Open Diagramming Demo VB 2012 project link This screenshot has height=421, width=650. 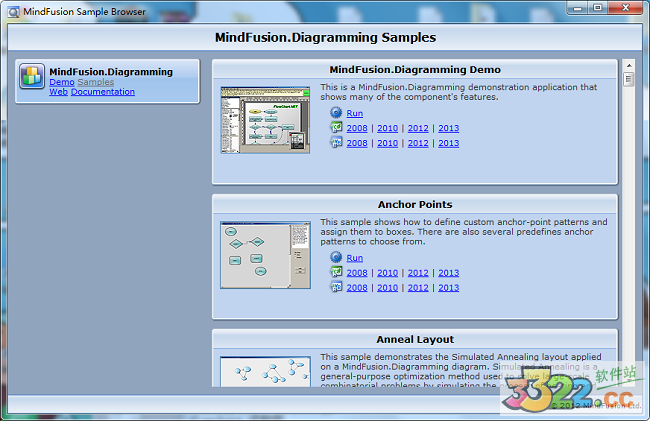418,143
